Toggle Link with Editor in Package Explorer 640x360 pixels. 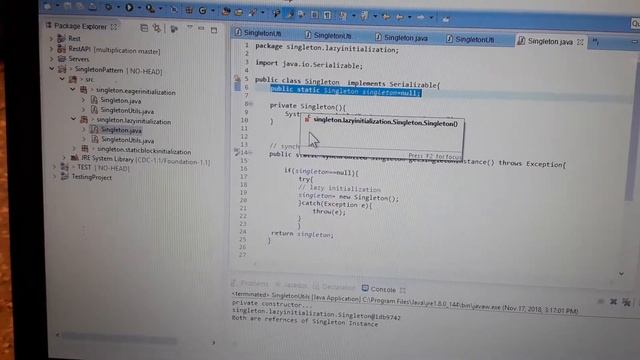[156, 28]
